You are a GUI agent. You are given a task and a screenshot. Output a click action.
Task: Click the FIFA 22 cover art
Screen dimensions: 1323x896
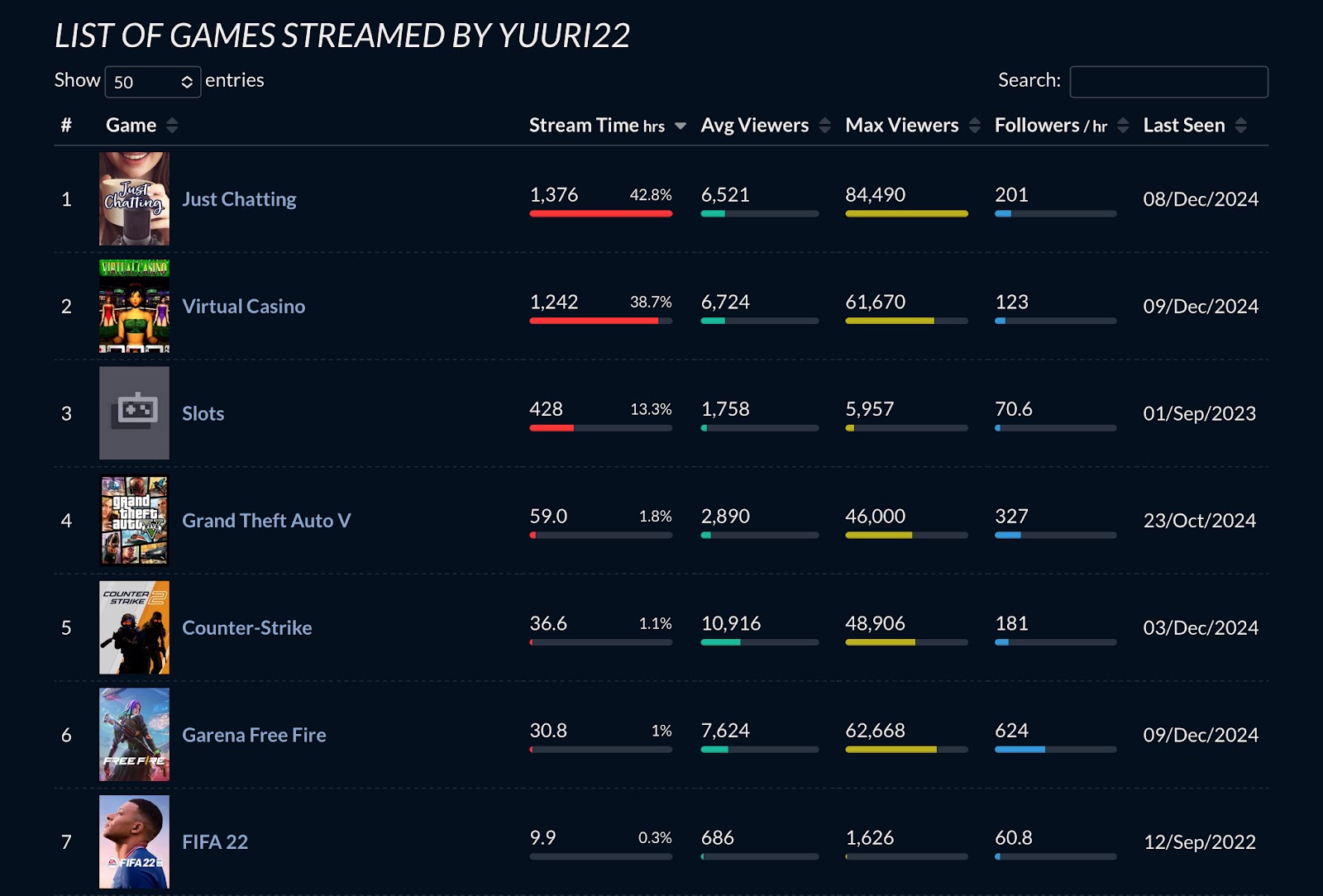(134, 841)
